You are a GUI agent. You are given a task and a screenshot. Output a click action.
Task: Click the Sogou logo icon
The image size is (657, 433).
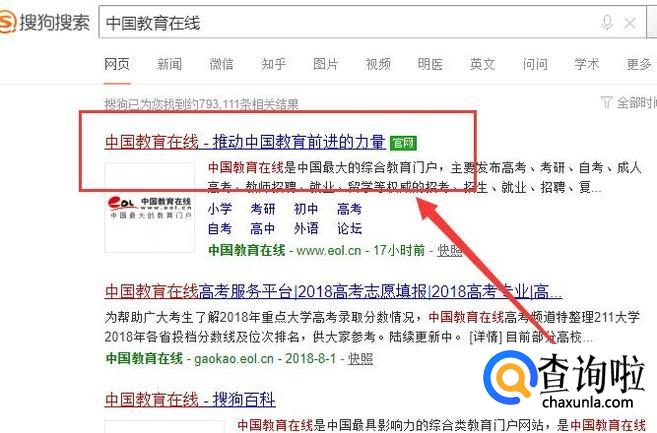[8, 22]
